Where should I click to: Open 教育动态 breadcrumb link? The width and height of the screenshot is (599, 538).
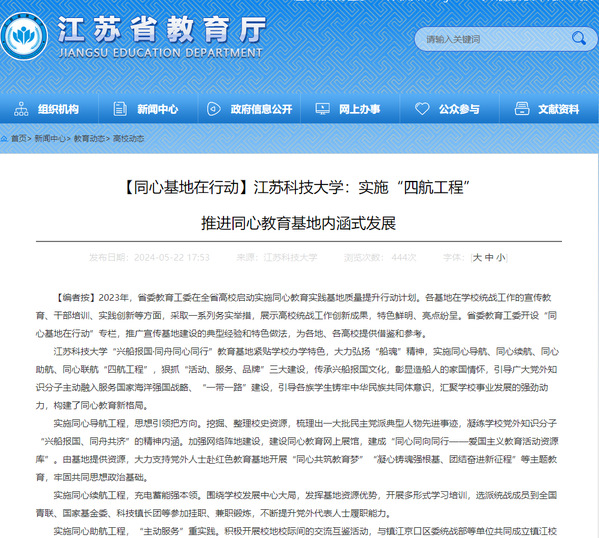[89, 138]
